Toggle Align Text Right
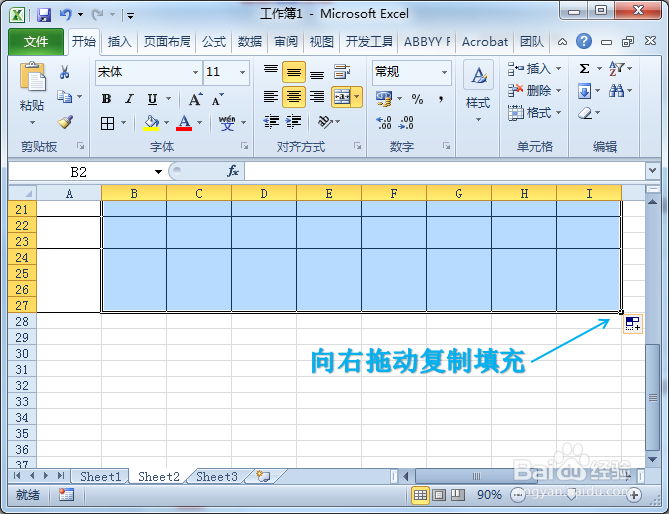The image size is (669, 514). point(317,97)
